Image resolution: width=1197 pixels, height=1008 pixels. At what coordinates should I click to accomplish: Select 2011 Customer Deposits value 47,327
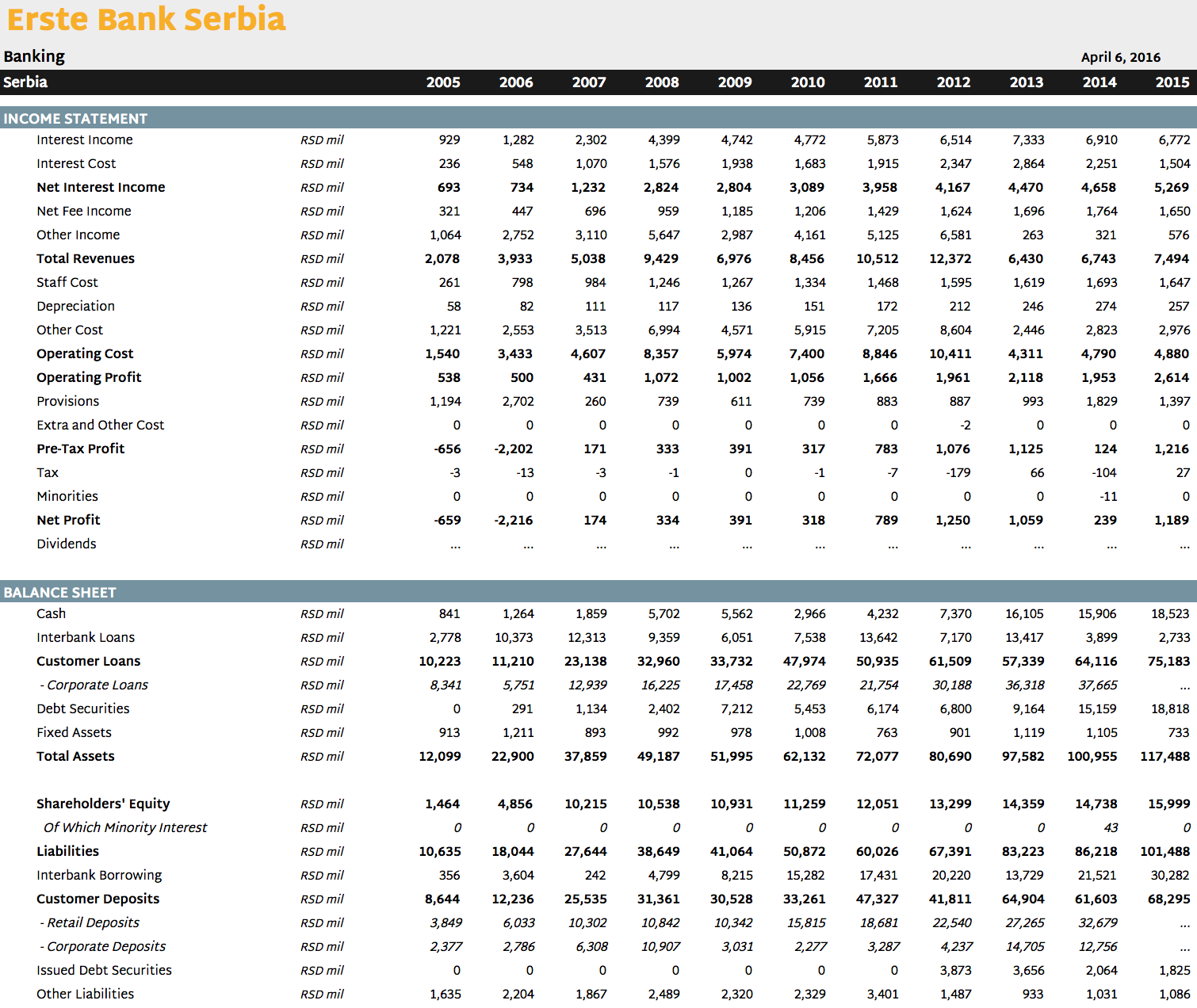[878, 899]
